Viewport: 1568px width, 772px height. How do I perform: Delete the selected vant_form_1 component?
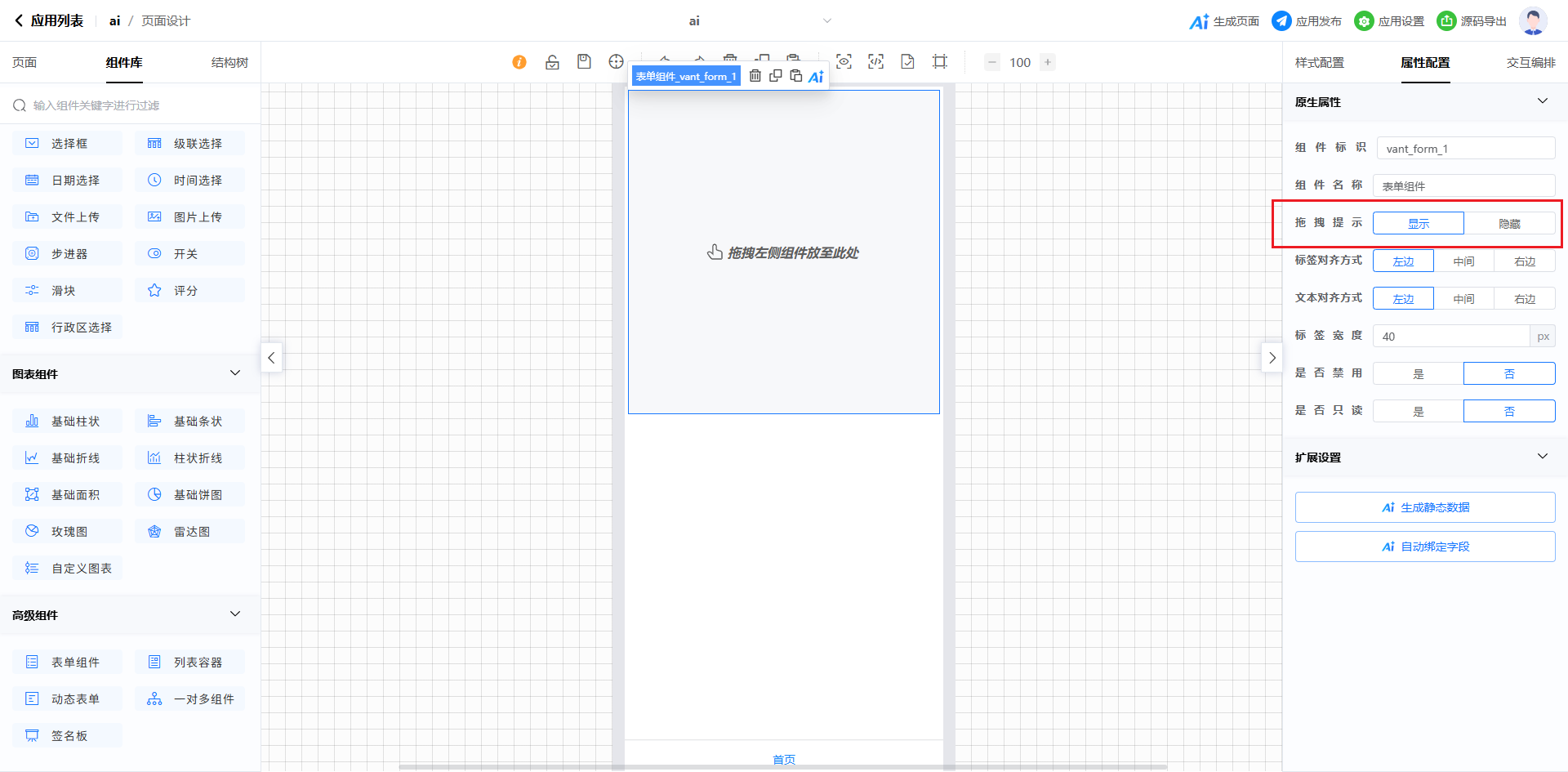tap(755, 76)
